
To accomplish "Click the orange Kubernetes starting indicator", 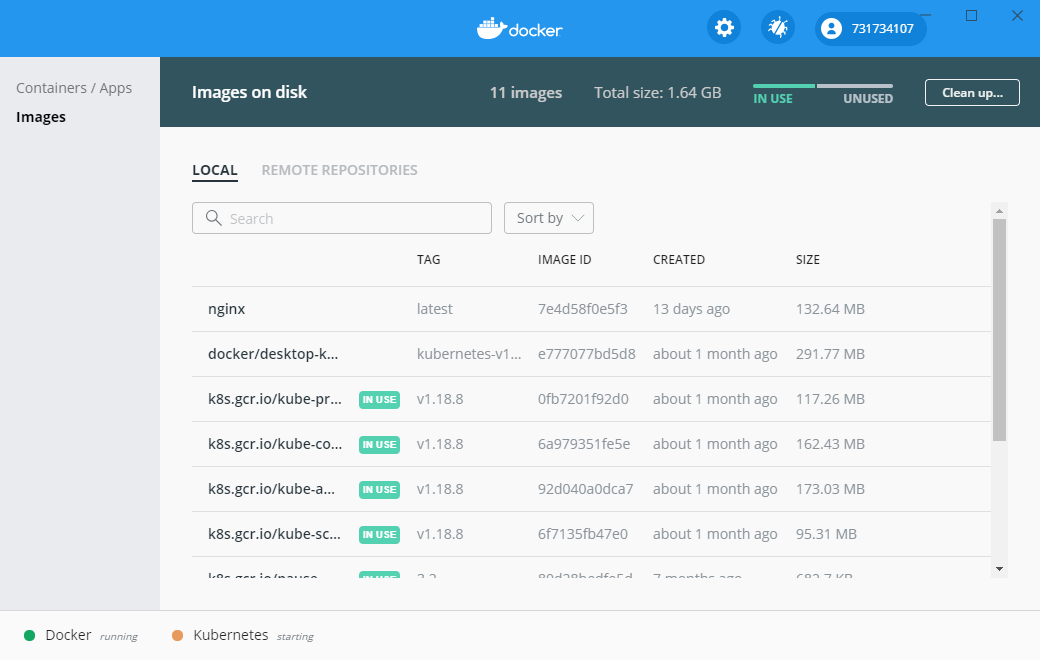I will click(177, 635).
